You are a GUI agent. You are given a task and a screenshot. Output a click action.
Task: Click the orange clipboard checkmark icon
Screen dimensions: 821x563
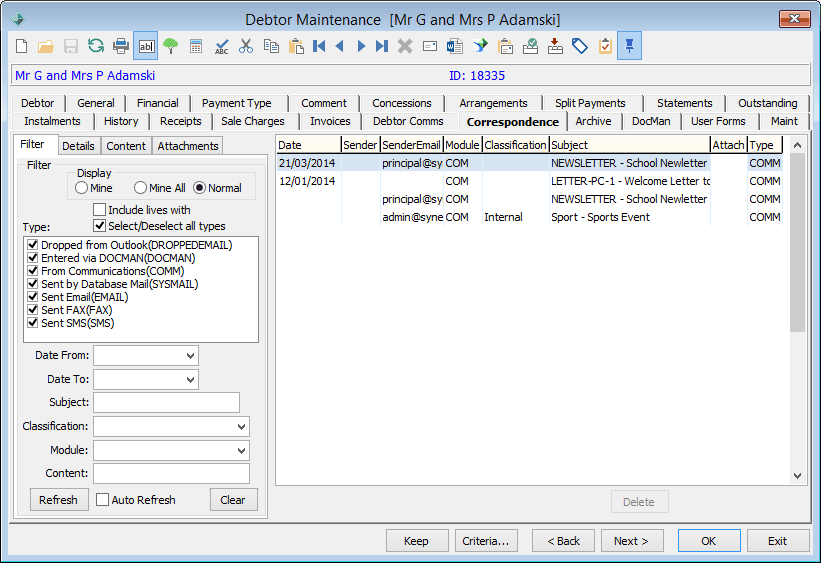605,46
